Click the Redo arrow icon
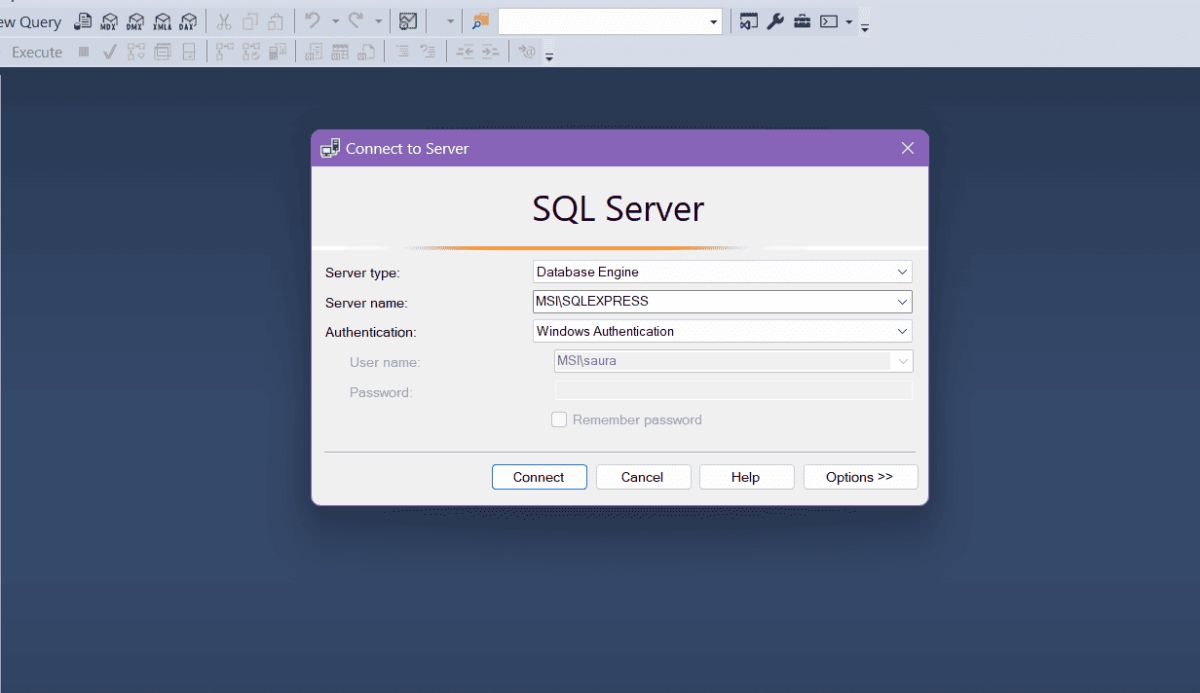The image size is (1200, 693). pyautogui.click(x=356, y=21)
